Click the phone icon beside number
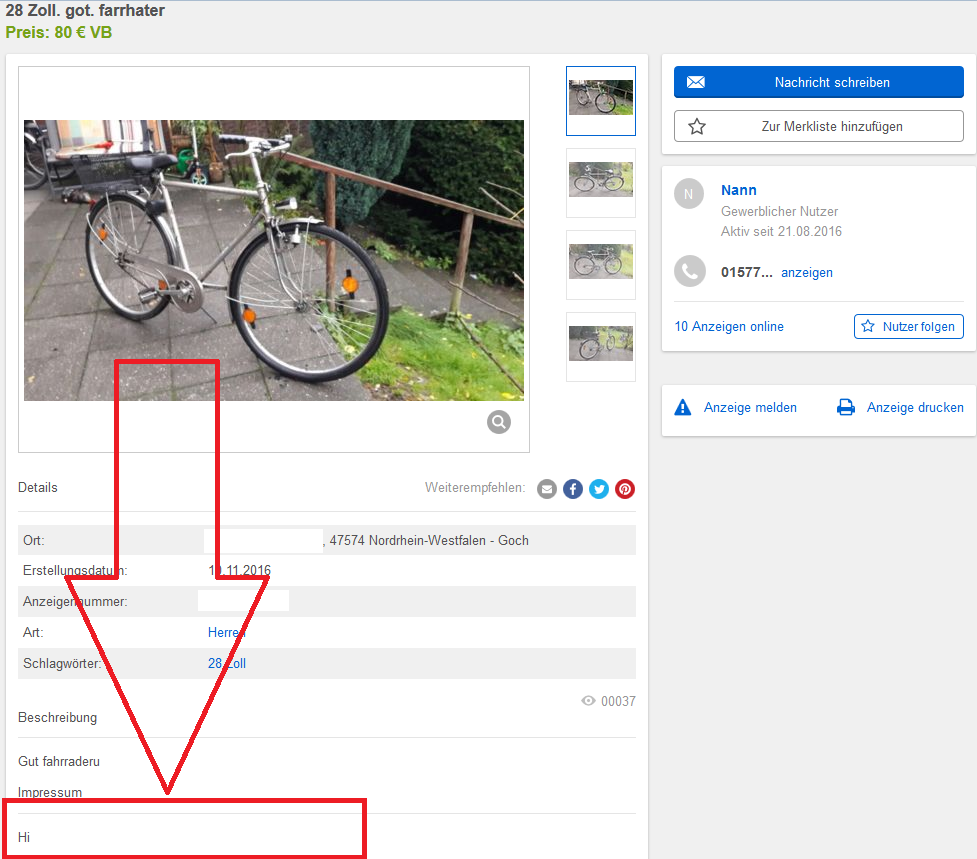 coord(690,272)
